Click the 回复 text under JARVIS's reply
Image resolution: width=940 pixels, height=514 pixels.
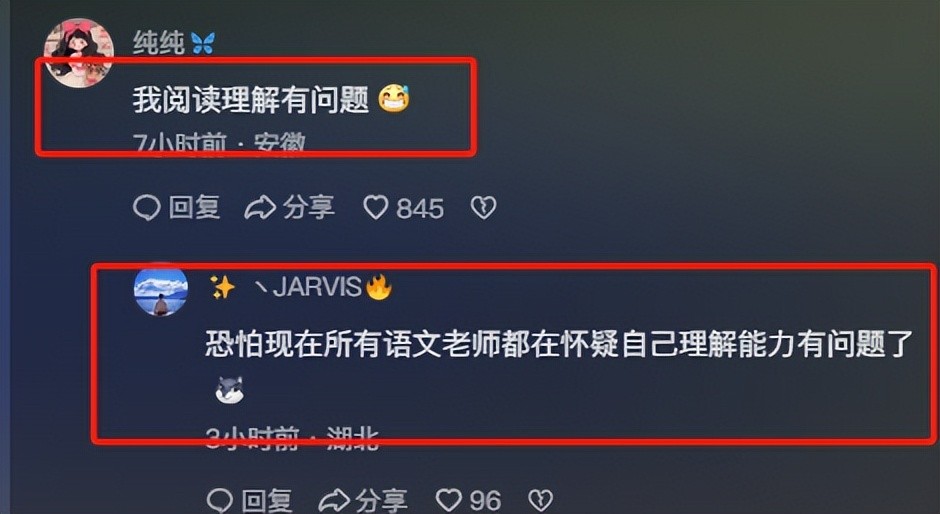point(267,500)
